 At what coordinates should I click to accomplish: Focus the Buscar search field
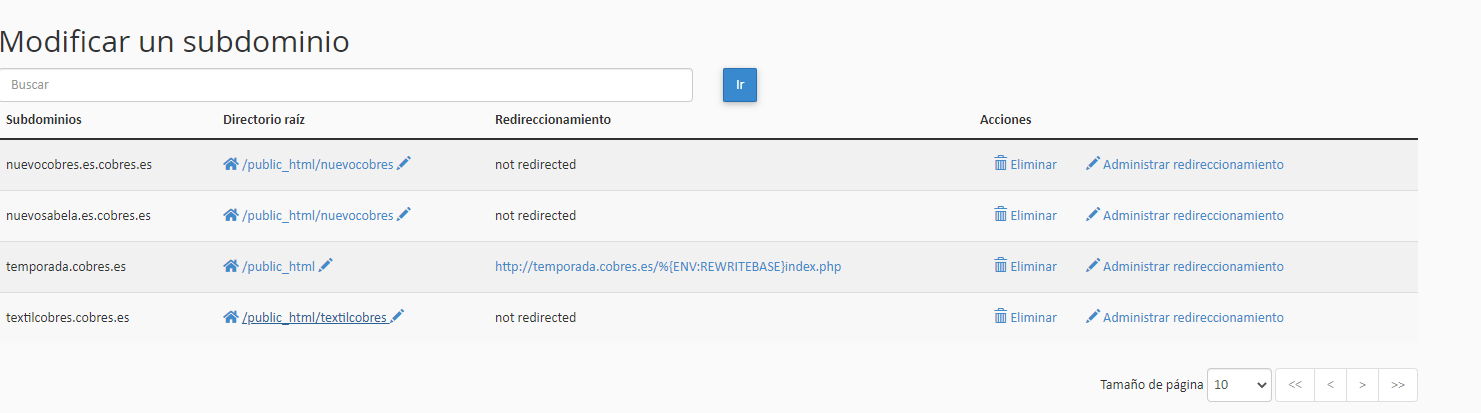coord(346,85)
